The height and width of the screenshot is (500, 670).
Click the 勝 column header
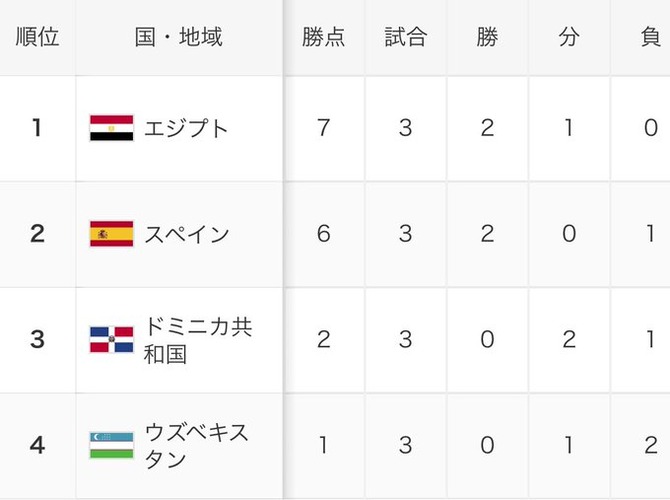tap(487, 37)
